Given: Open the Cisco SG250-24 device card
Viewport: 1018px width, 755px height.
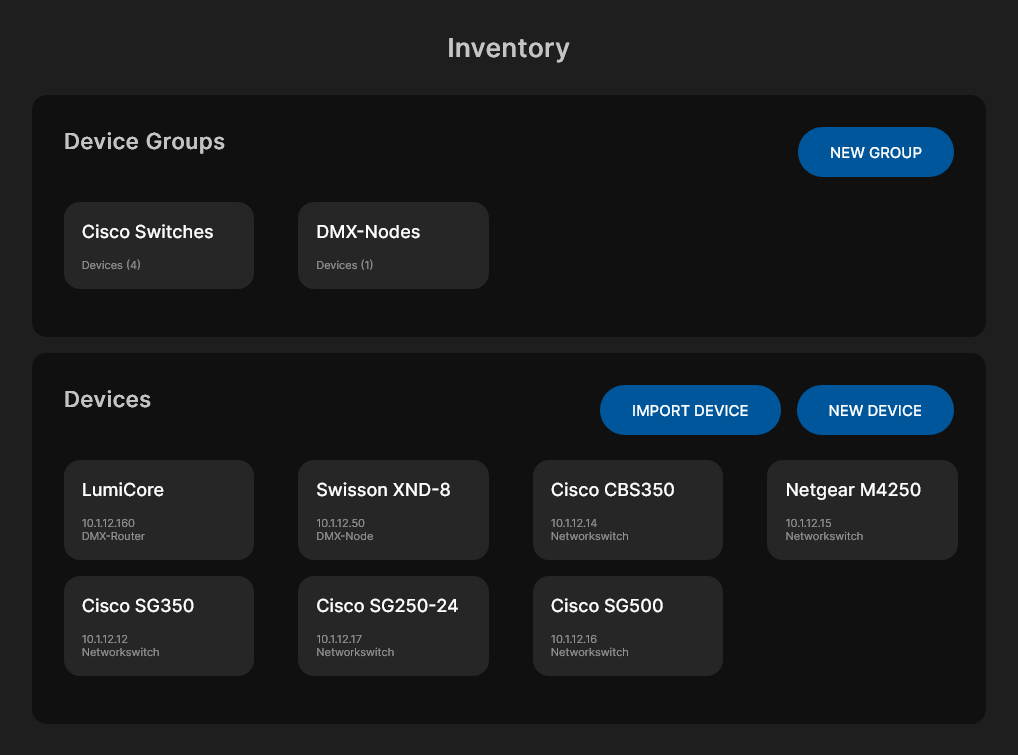Looking at the screenshot, I should point(393,625).
